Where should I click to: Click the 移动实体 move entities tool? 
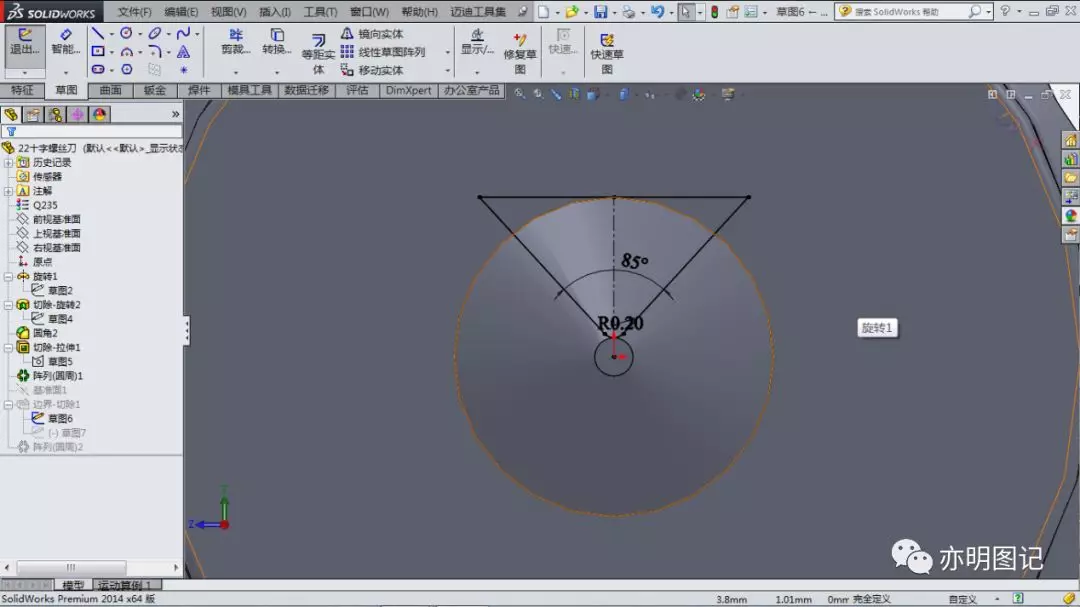pyautogui.click(x=372, y=70)
